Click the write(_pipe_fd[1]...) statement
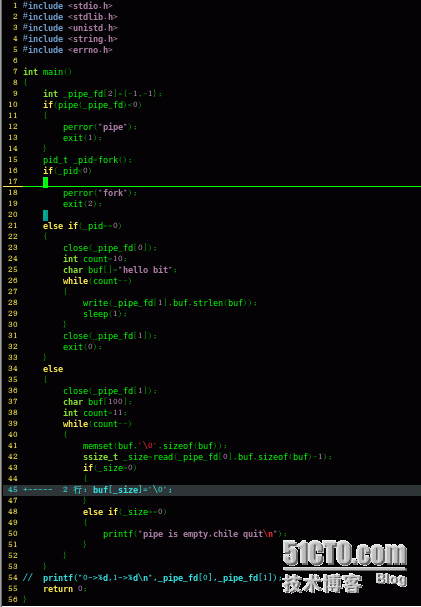Screen dimensions: 421x607 tap(170, 303)
